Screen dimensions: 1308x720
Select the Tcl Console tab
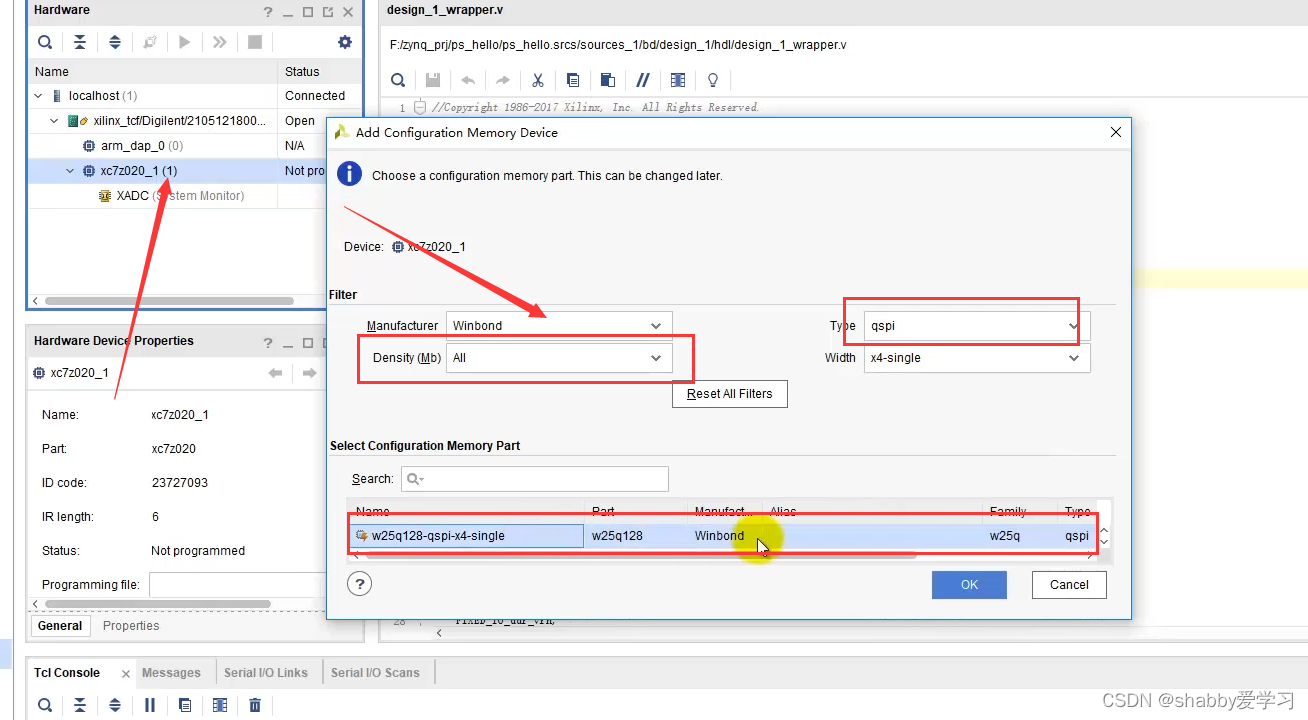pos(67,673)
